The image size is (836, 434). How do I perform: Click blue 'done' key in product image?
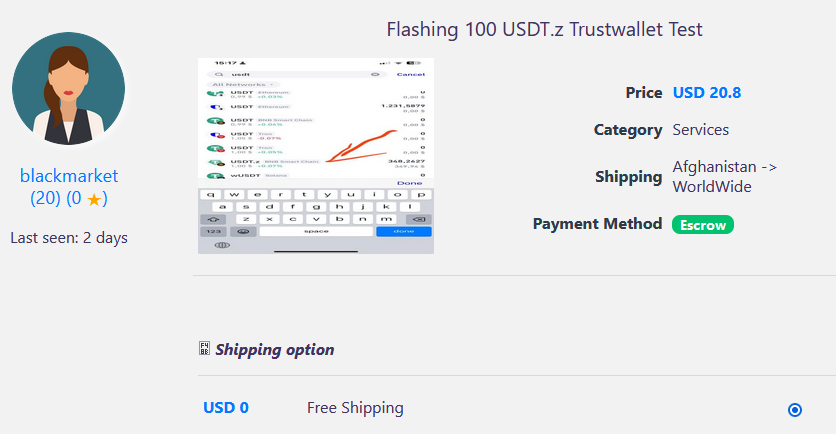(403, 231)
